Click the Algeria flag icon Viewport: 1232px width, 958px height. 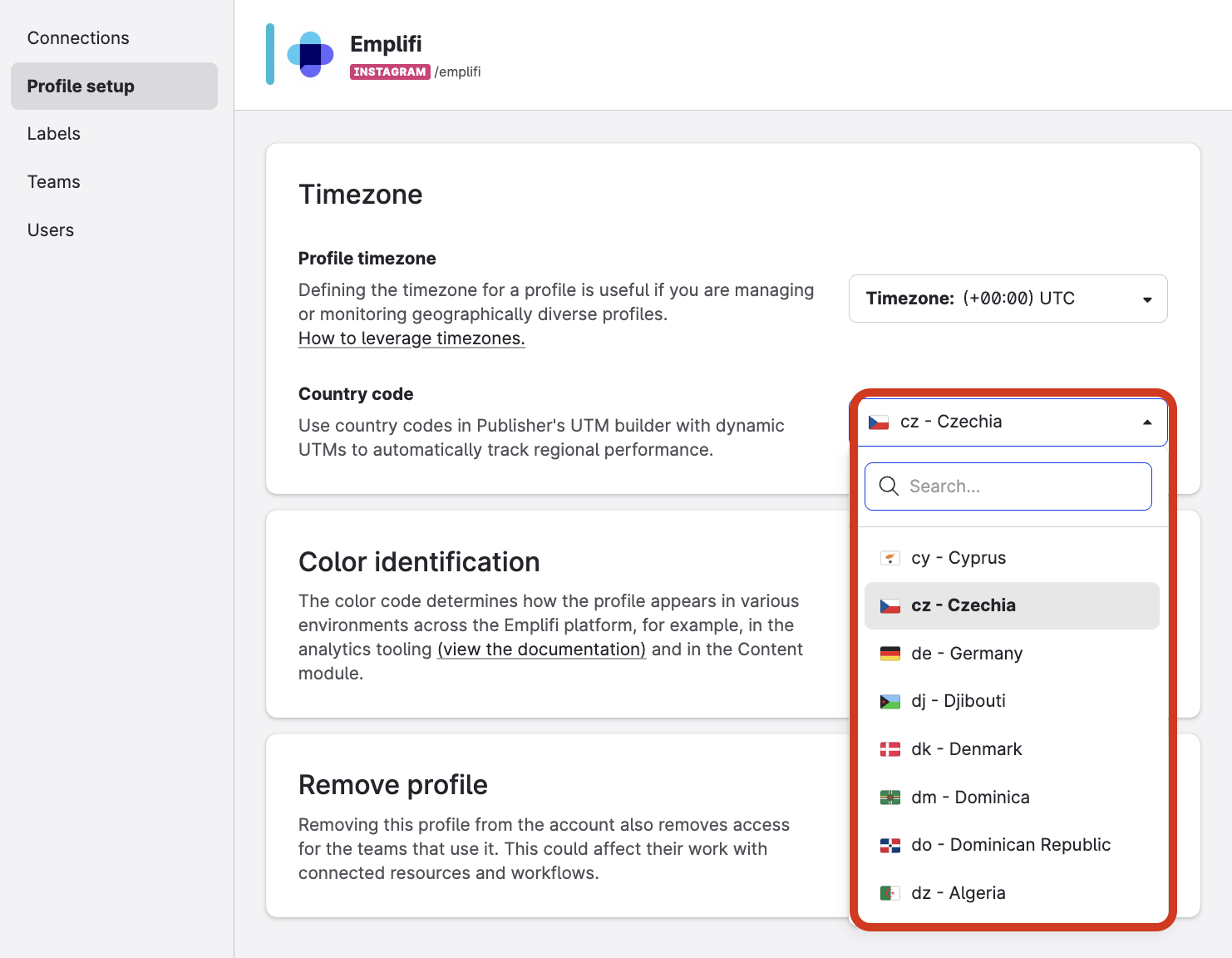coord(890,893)
